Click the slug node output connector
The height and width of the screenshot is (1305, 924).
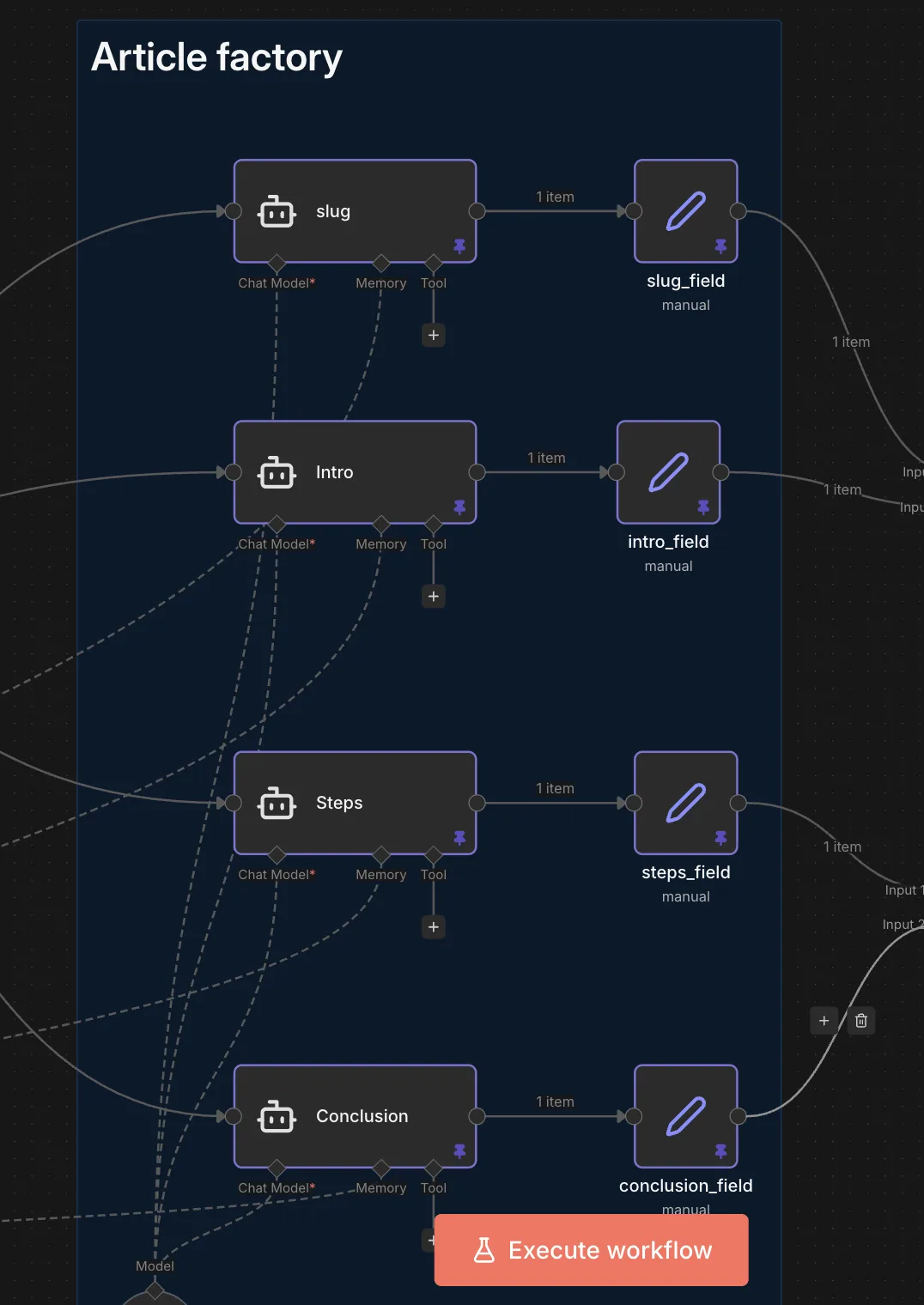[x=477, y=211]
